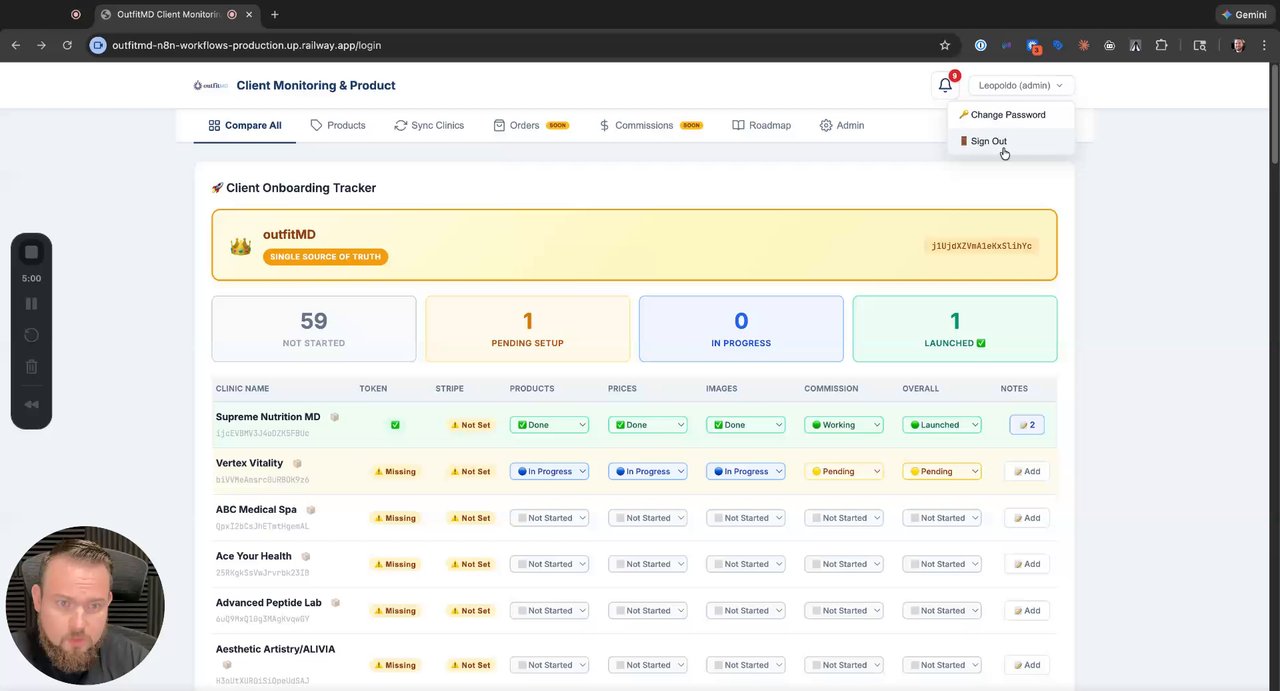The image size is (1280, 691).
Task: Open Overall dropdown for Vertex Vitality
Action: pos(941,471)
